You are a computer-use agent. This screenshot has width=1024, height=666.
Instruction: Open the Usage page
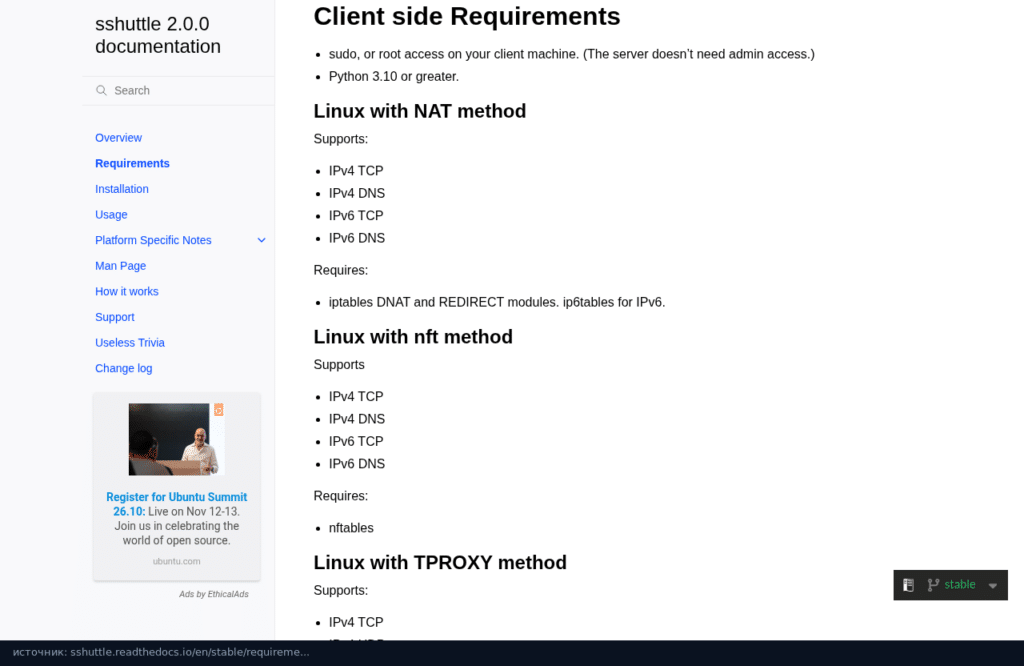111,214
